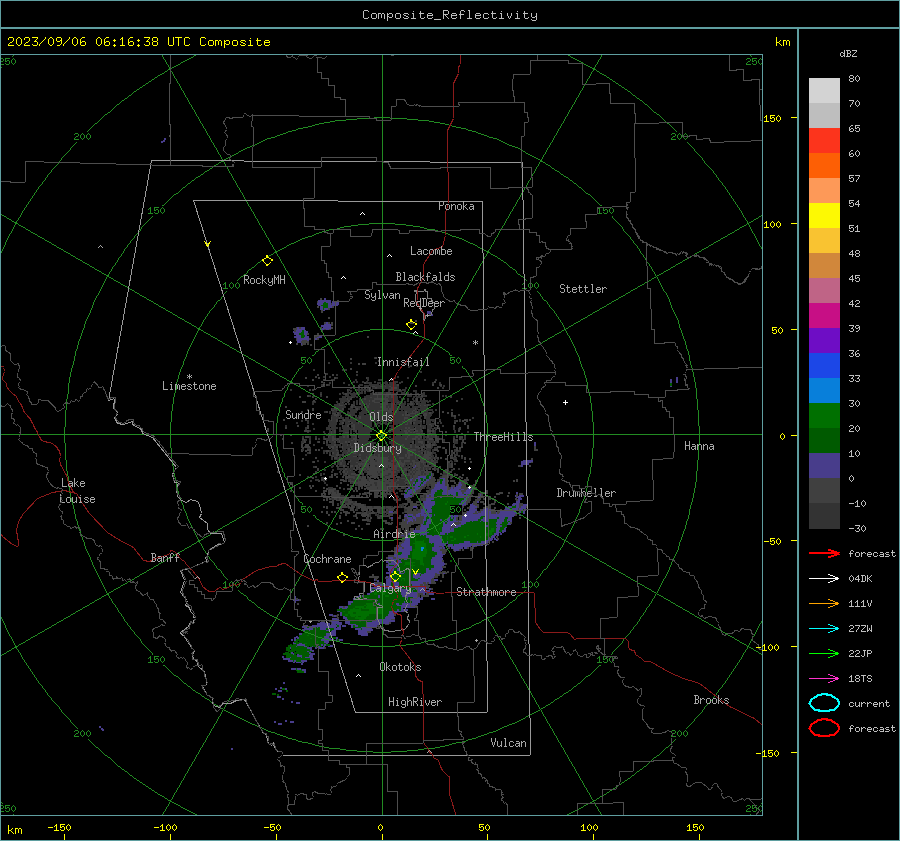Click the red forecast arrow legend icon
This screenshot has width=900, height=841.
[824, 553]
